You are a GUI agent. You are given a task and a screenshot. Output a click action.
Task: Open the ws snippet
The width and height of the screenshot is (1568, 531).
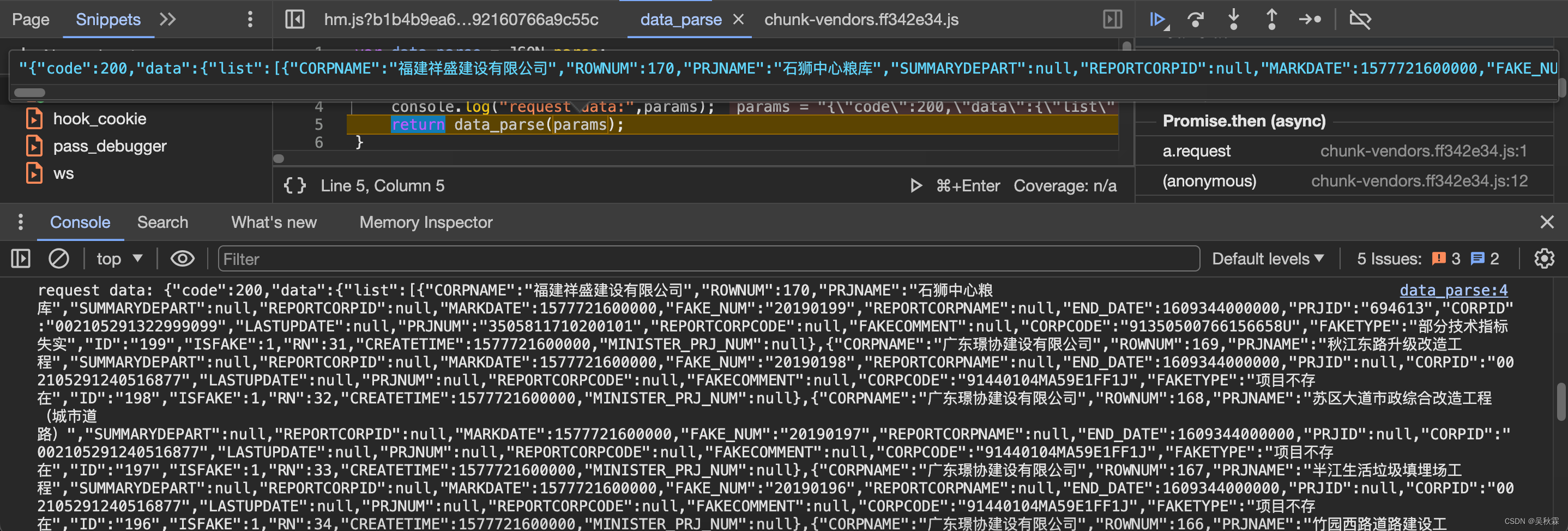[63, 173]
